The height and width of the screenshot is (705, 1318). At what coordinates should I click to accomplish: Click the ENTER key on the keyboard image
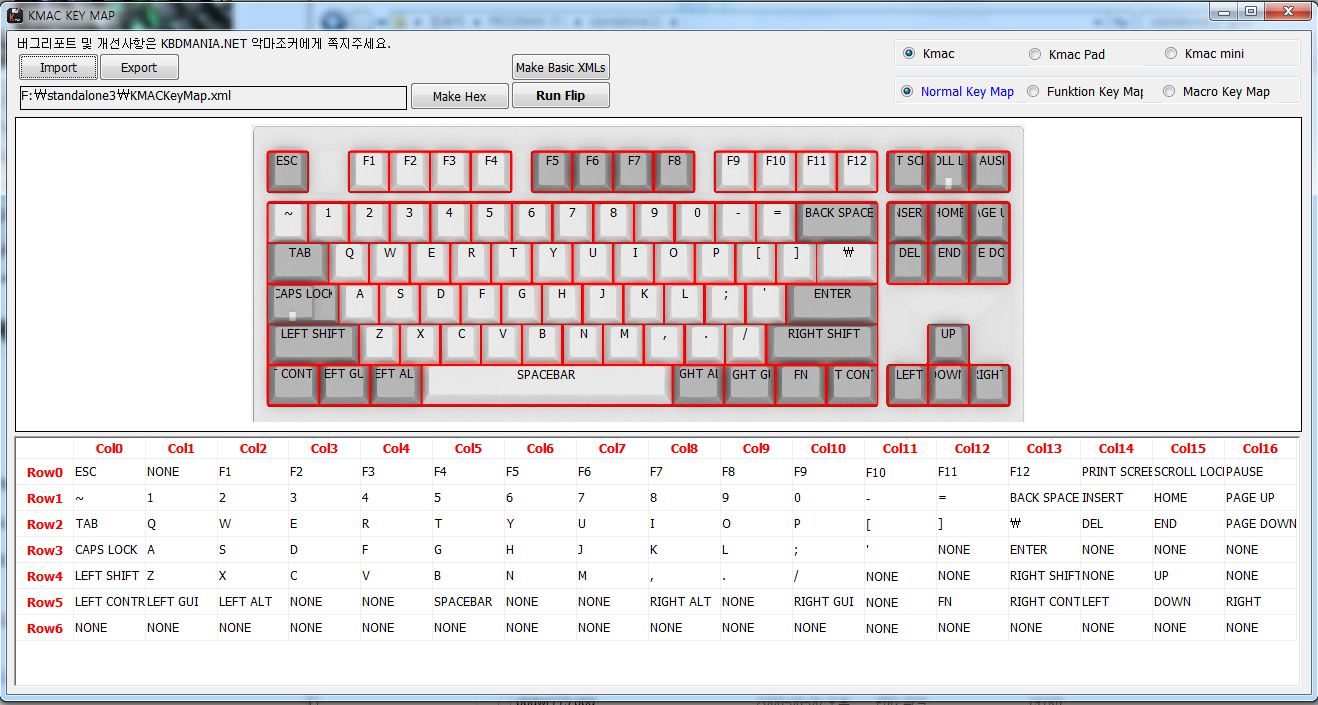coord(832,303)
